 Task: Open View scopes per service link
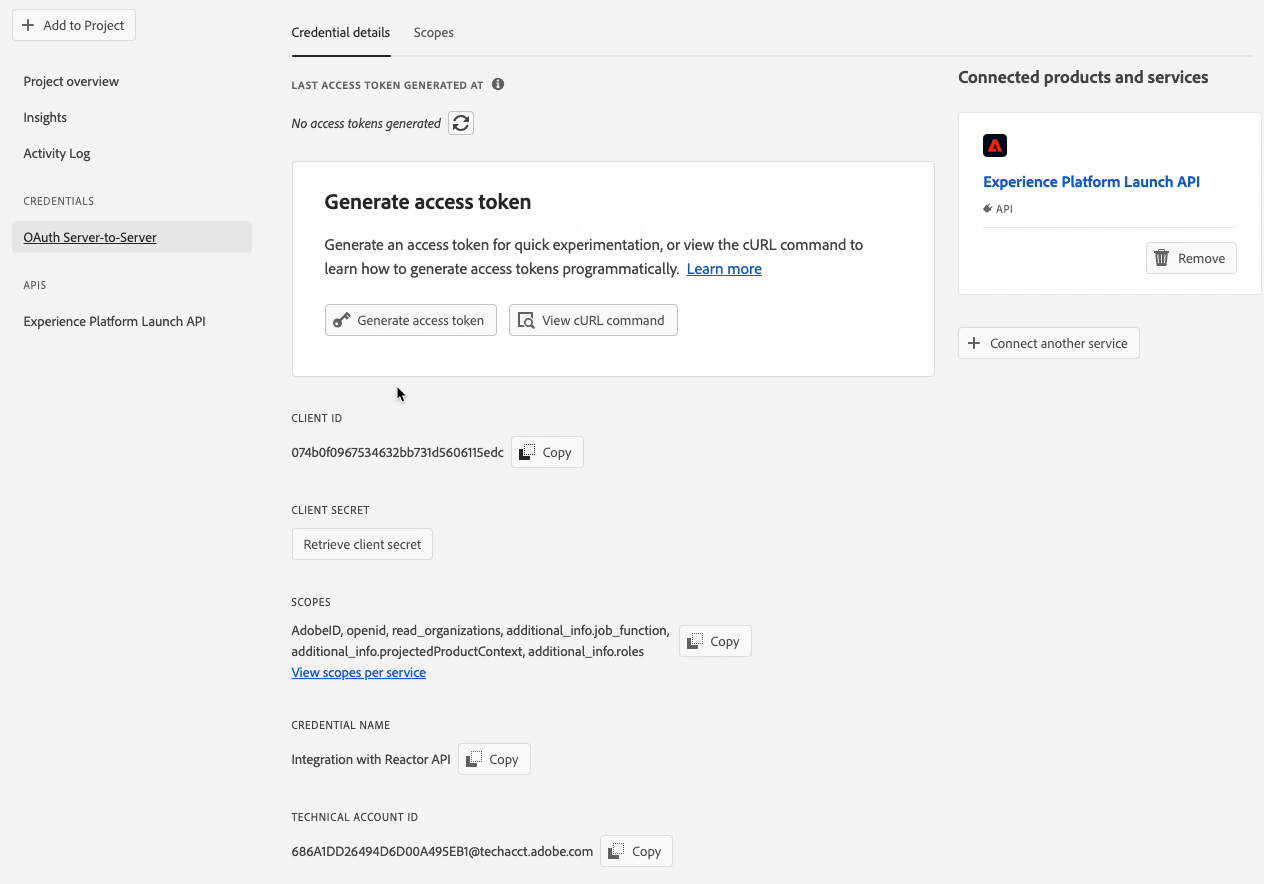coord(359,673)
